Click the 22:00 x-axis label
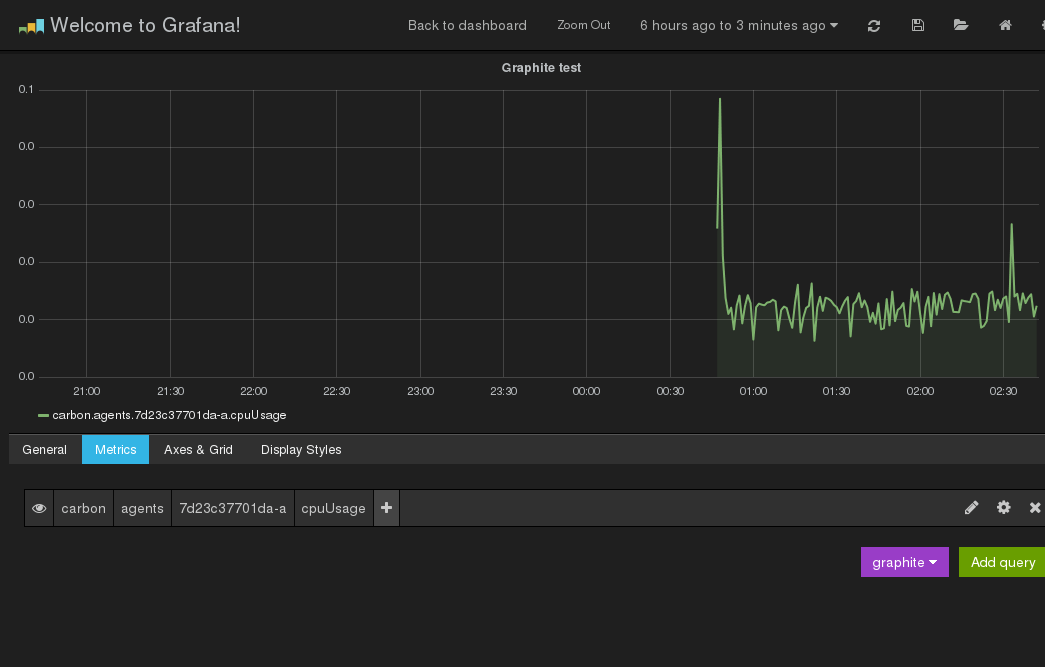 (x=253, y=391)
